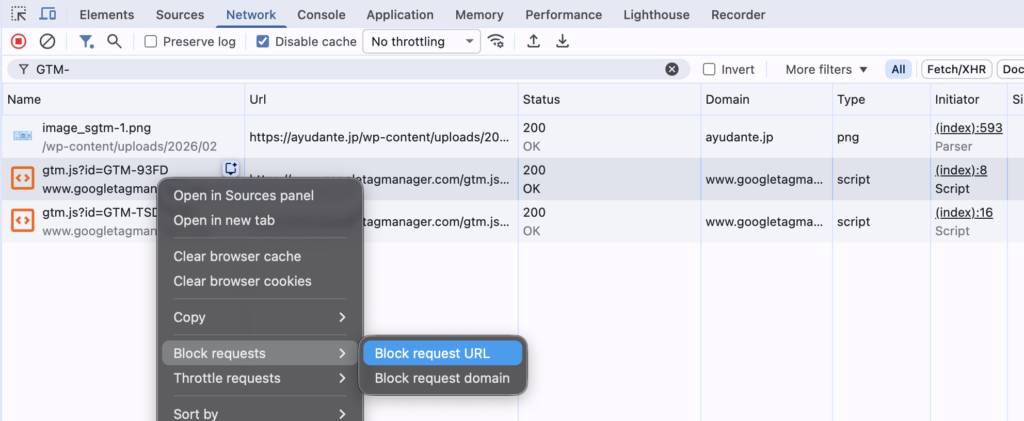Viewport: 1024px width, 421px height.
Task: Select Block request URL
Action: coord(441,353)
